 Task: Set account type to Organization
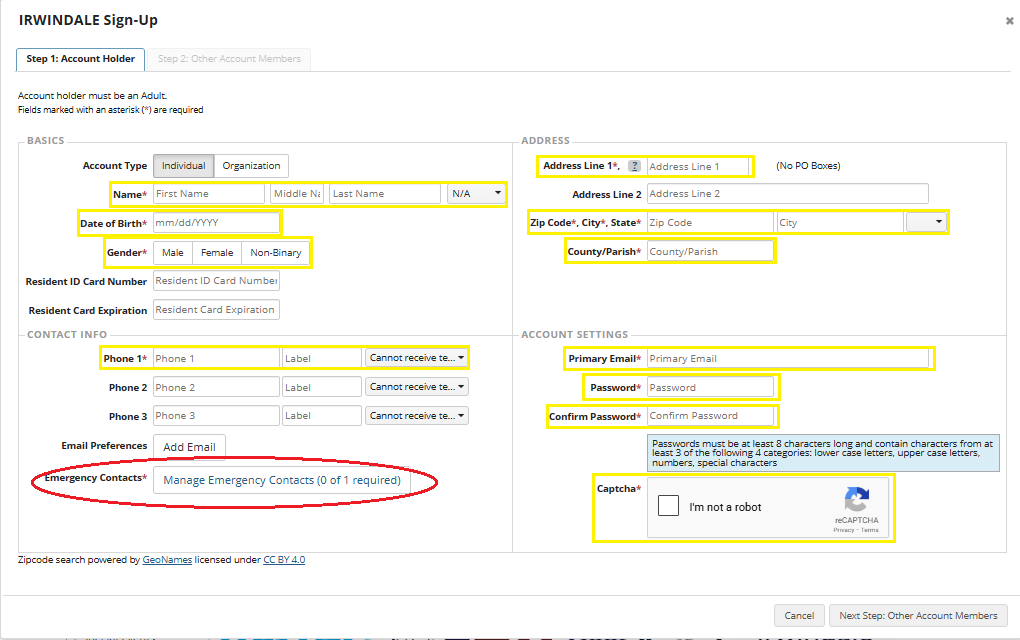click(x=251, y=166)
